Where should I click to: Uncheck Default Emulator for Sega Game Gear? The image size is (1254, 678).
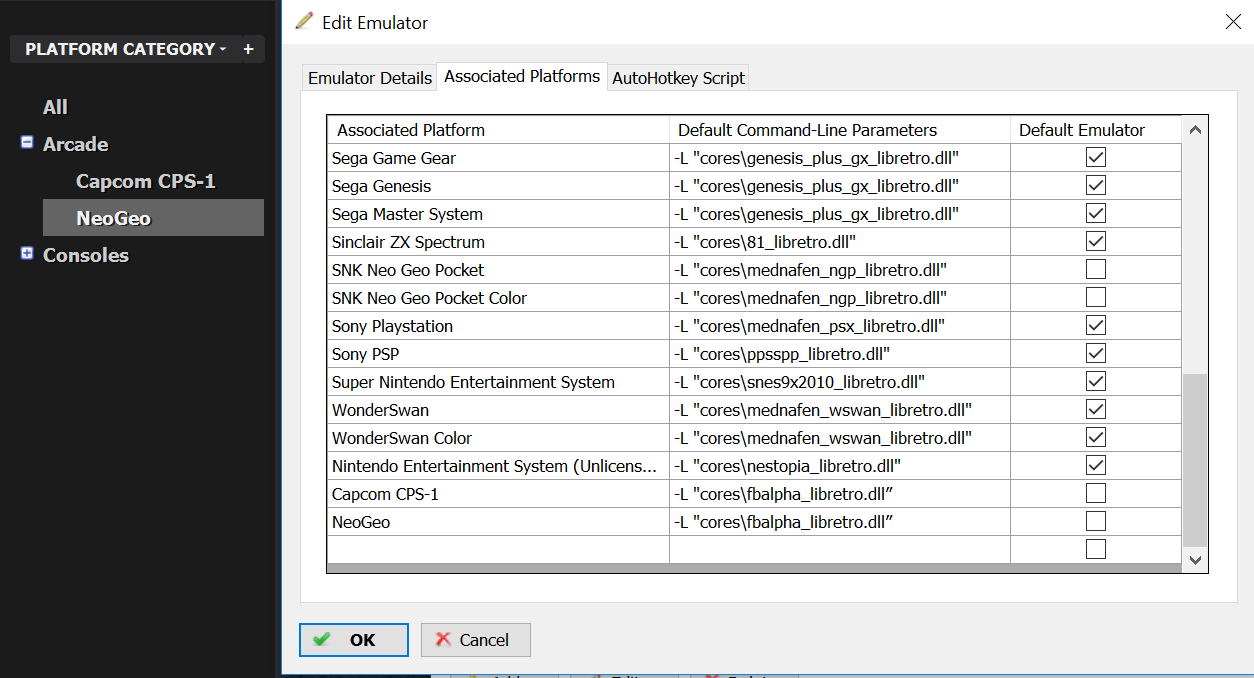click(1096, 157)
